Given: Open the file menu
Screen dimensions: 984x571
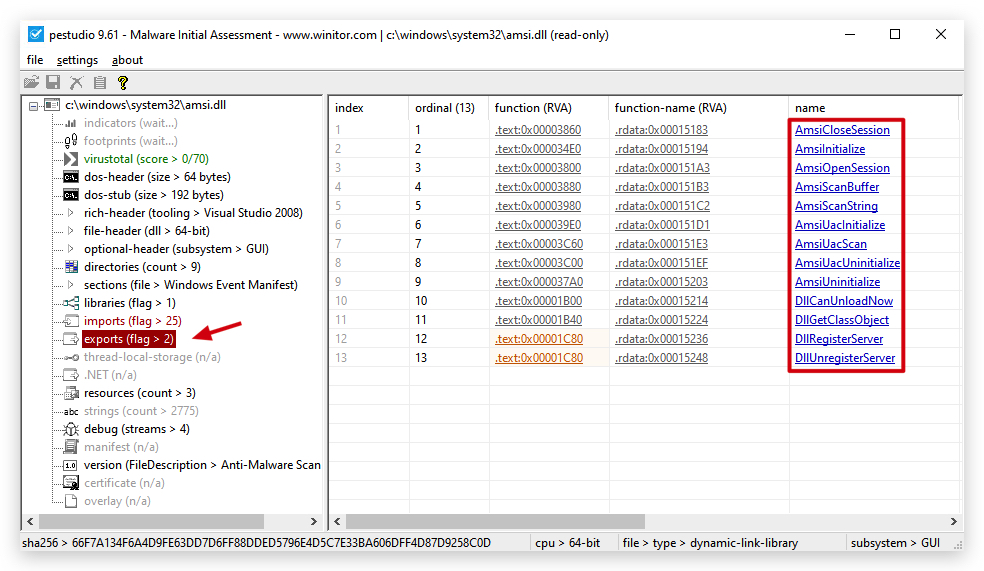Looking at the screenshot, I should click(35, 60).
